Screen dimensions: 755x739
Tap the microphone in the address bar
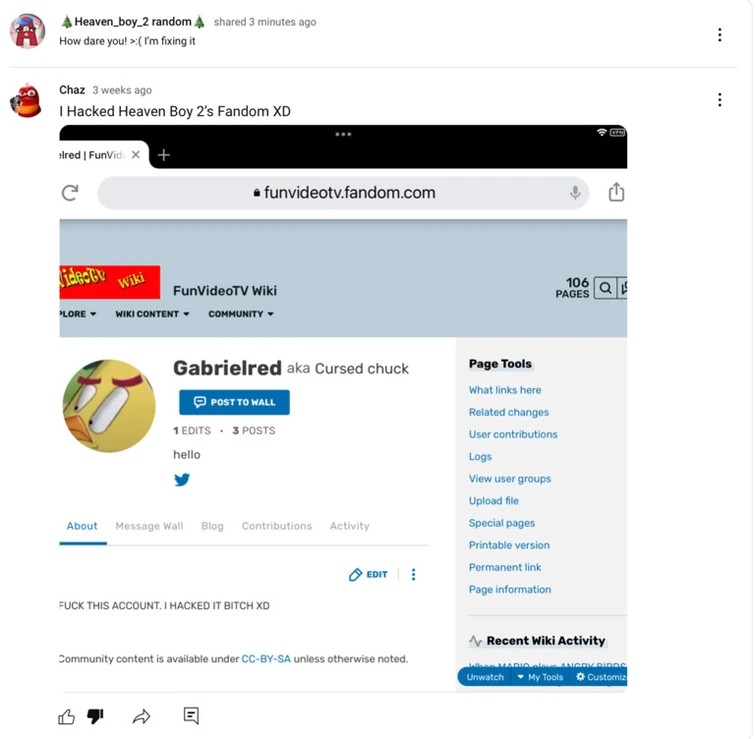coord(575,193)
